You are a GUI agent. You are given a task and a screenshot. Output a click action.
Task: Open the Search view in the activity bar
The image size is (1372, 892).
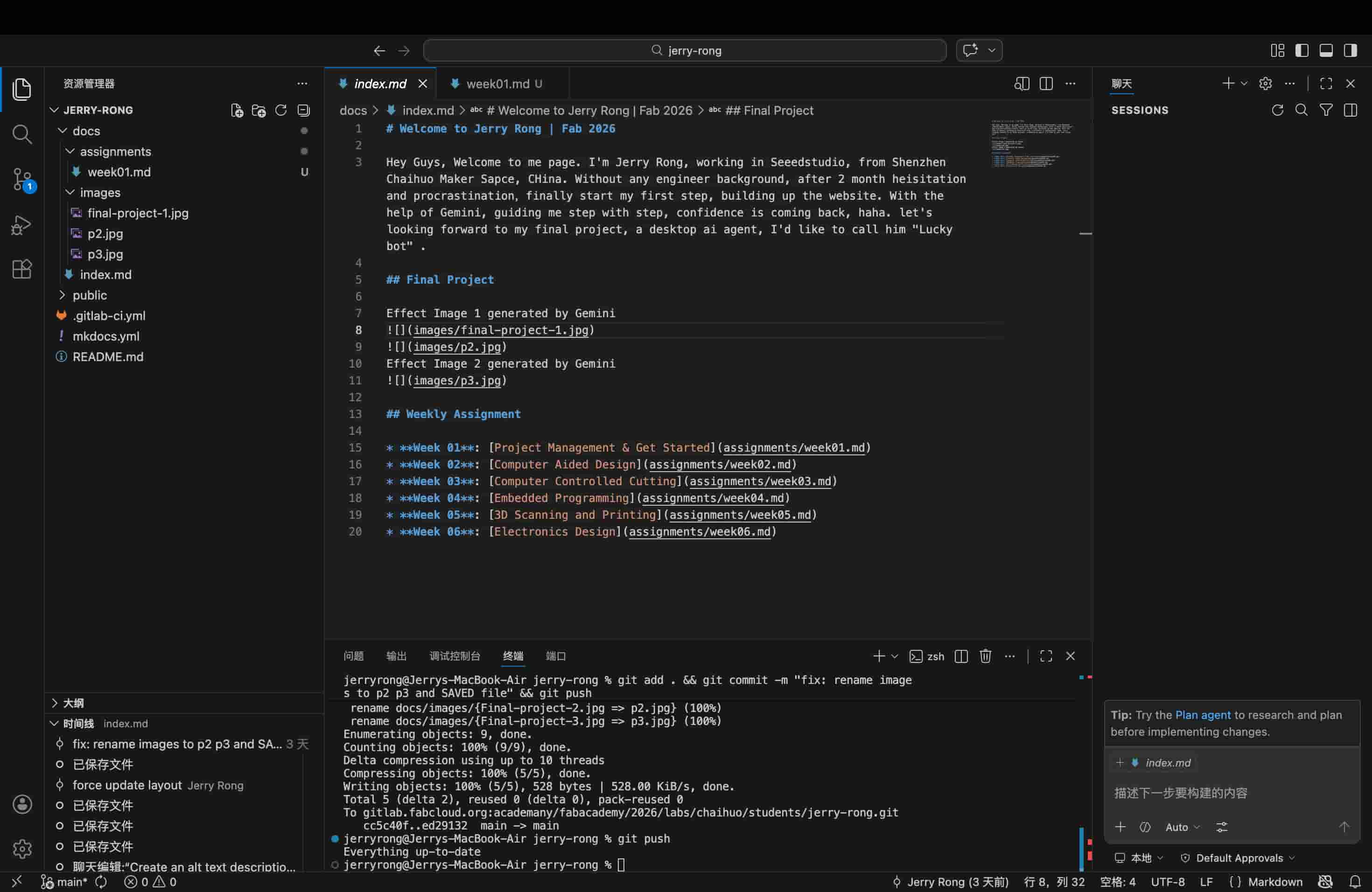tap(22, 134)
